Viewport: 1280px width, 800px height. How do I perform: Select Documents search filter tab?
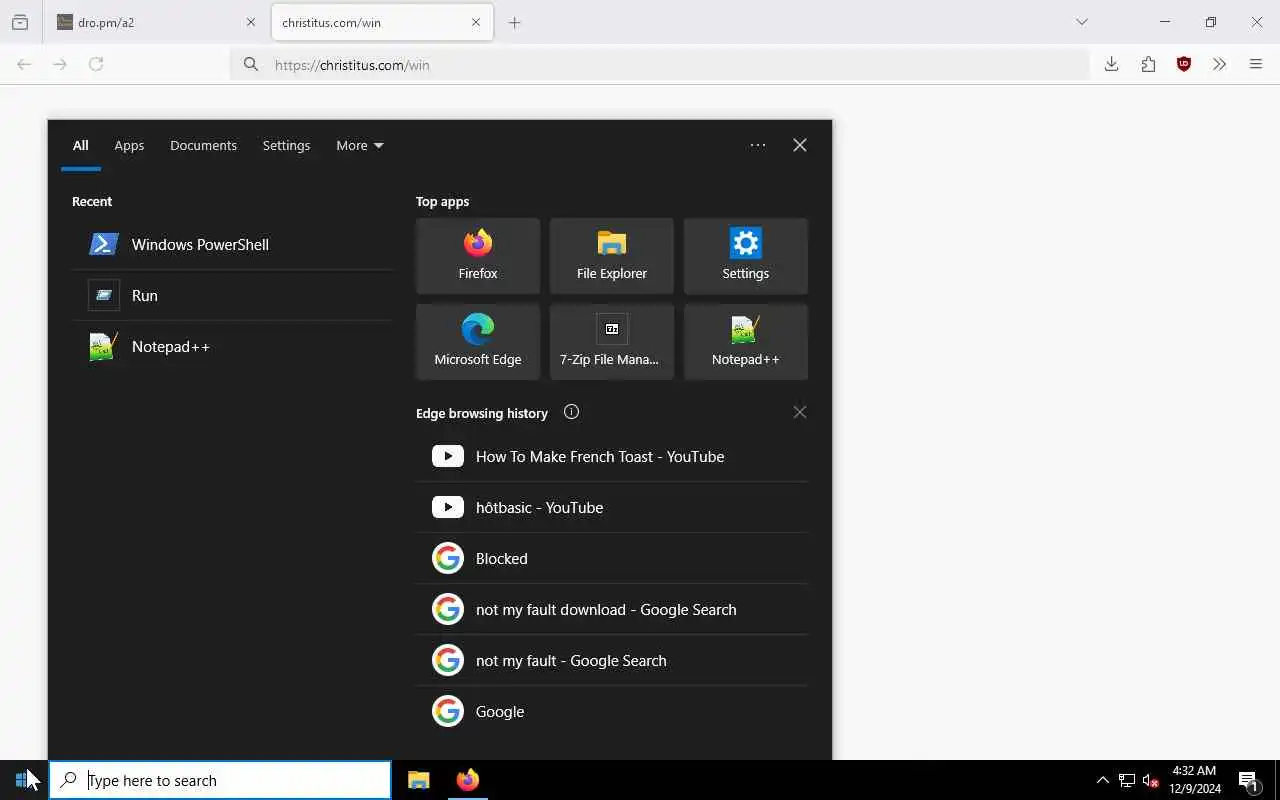[203, 145]
